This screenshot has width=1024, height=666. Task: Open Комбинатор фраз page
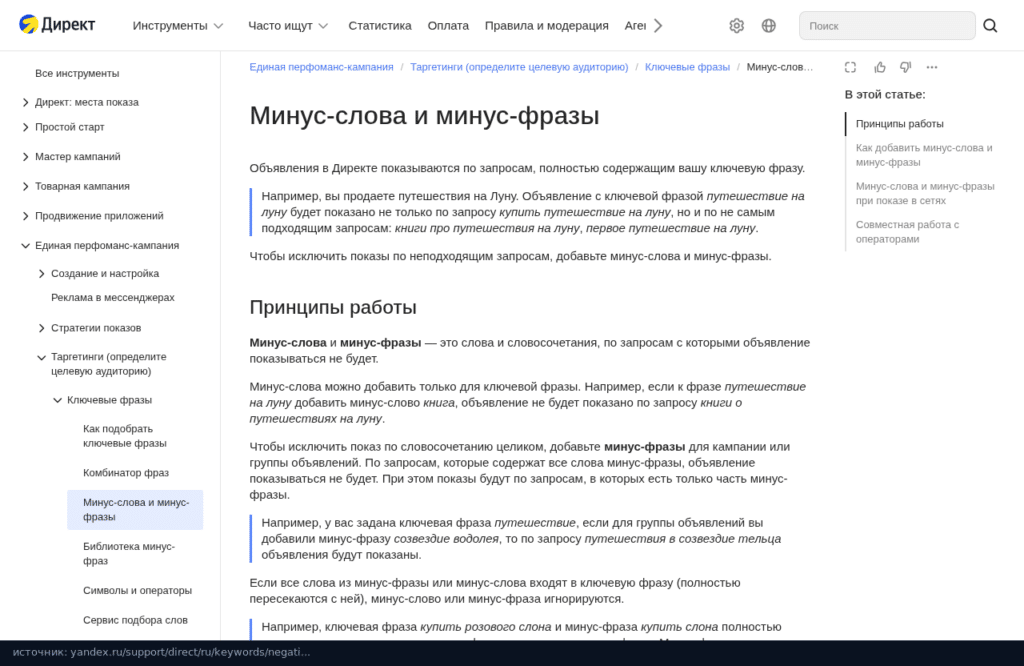(125, 473)
